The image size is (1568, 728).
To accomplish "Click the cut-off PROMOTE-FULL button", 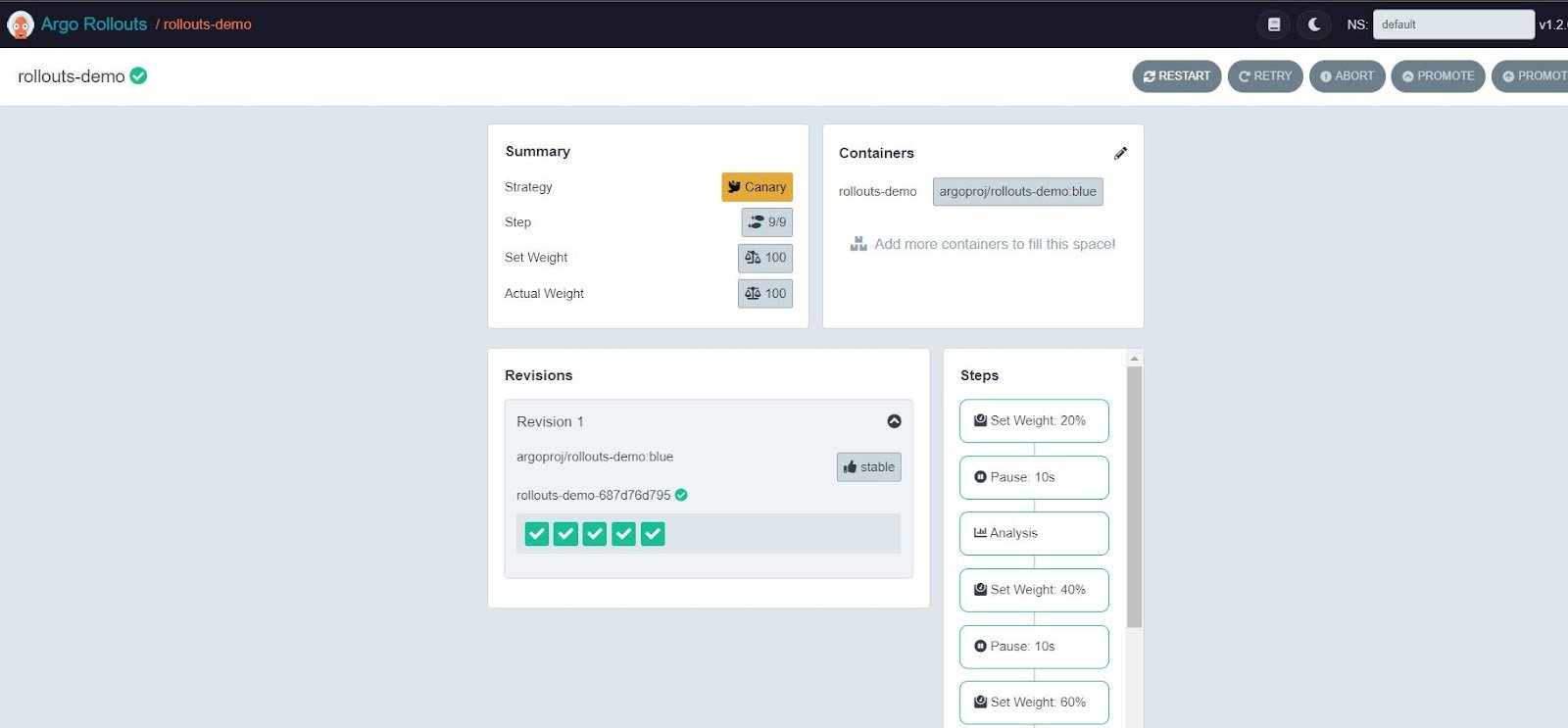I will pos(1531,76).
